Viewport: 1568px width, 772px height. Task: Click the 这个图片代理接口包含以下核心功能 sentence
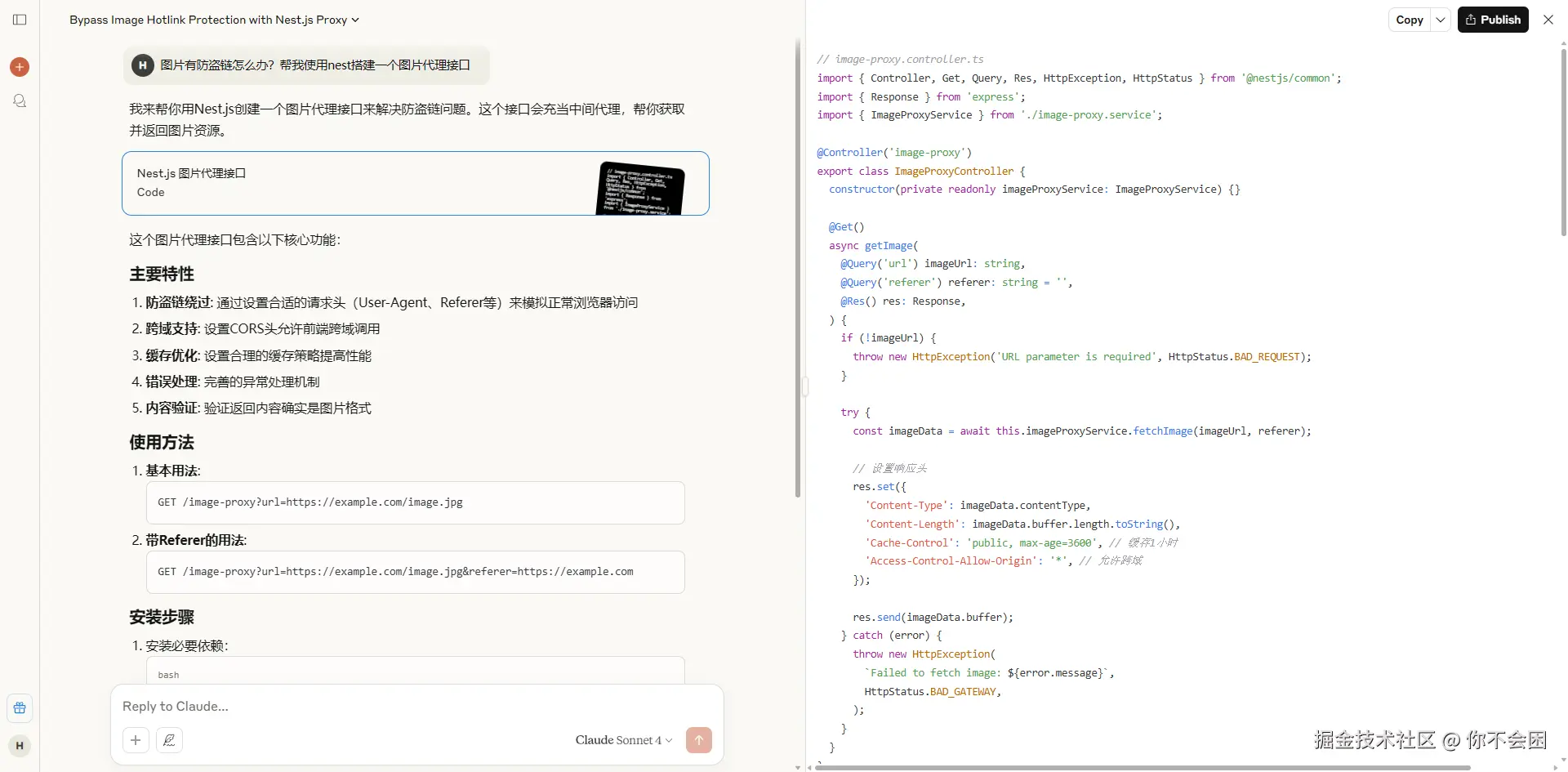235,240
